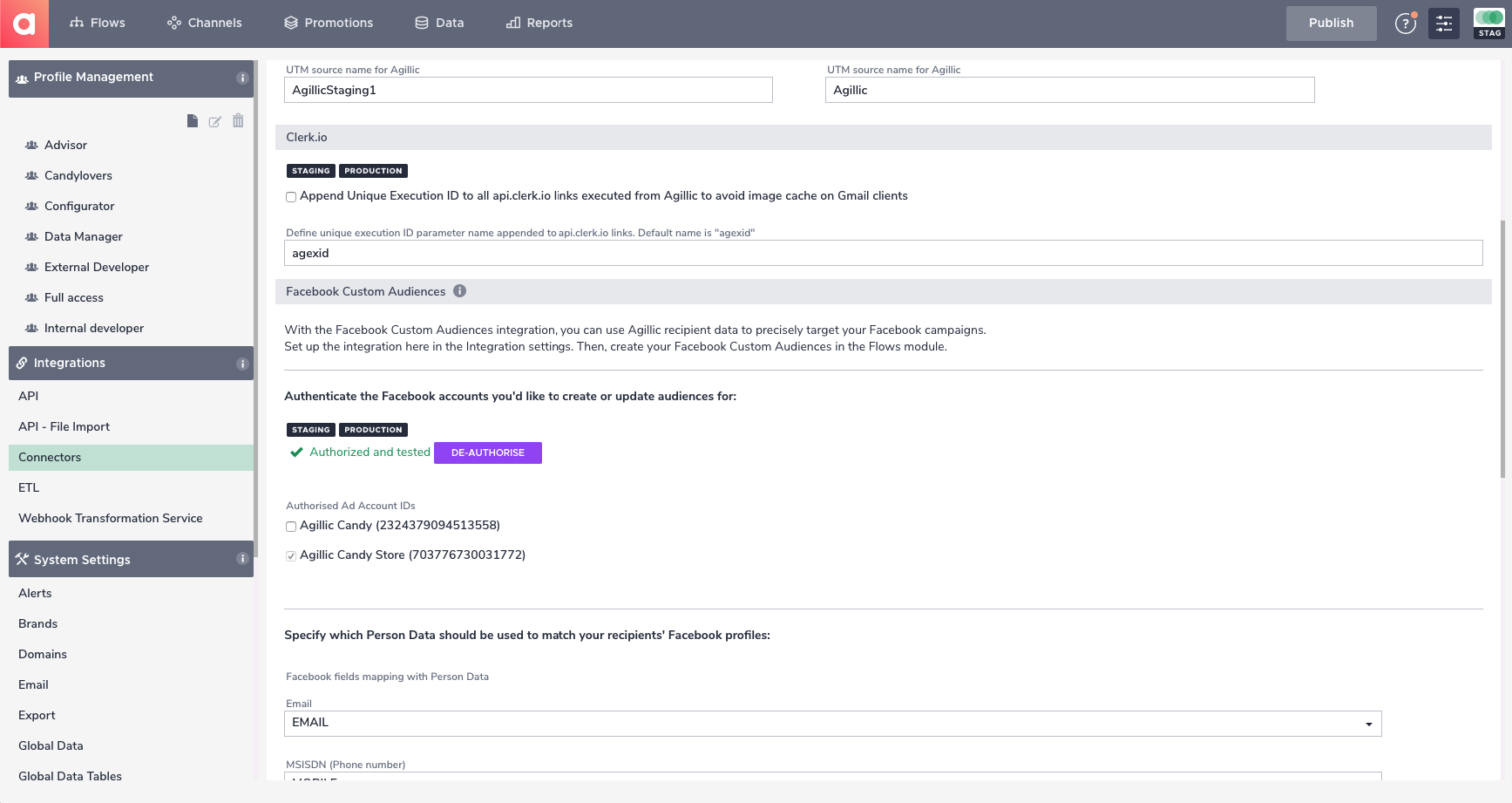The width and height of the screenshot is (1512, 803).
Task: Open the External Developer profile
Action: (97, 267)
